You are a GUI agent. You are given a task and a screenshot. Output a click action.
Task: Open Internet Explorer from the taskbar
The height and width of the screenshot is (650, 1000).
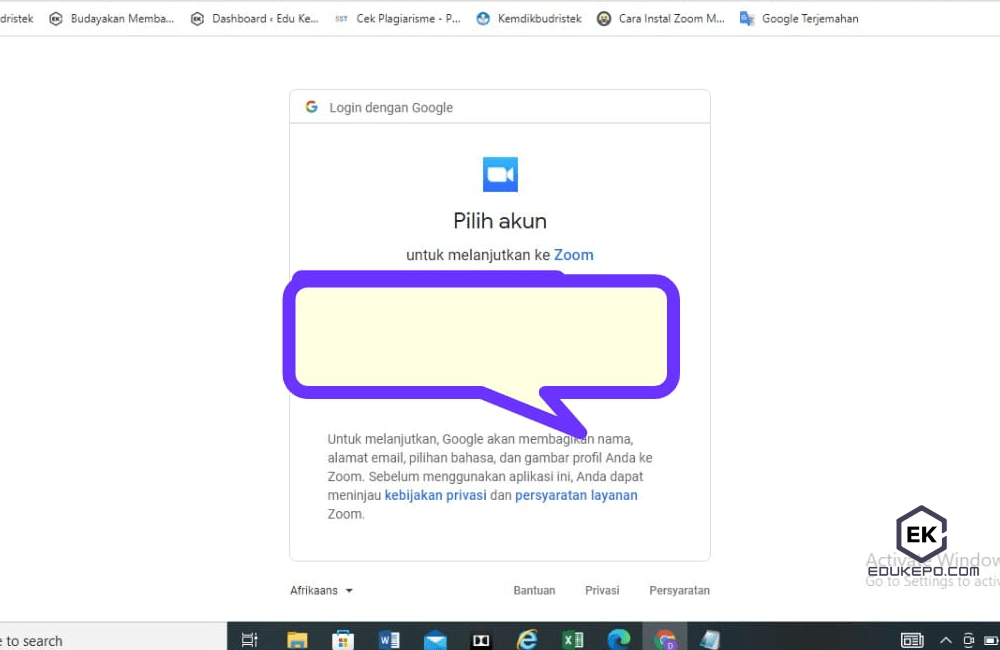[x=527, y=640]
